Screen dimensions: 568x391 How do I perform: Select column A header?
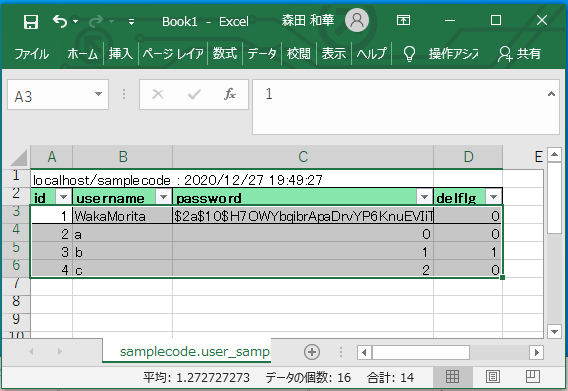(x=51, y=157)
